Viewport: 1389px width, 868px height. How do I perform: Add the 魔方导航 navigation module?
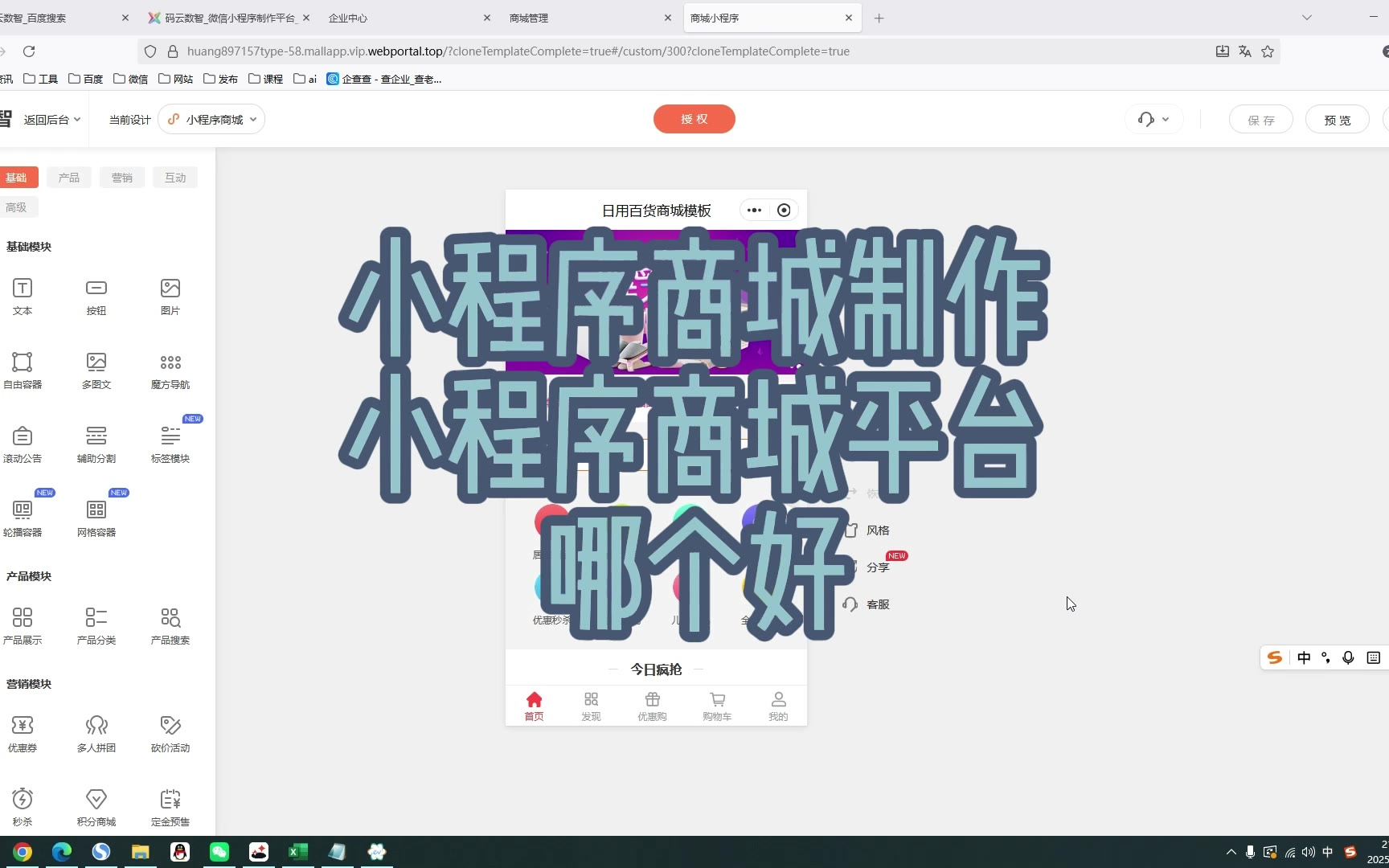click(170, 371)
